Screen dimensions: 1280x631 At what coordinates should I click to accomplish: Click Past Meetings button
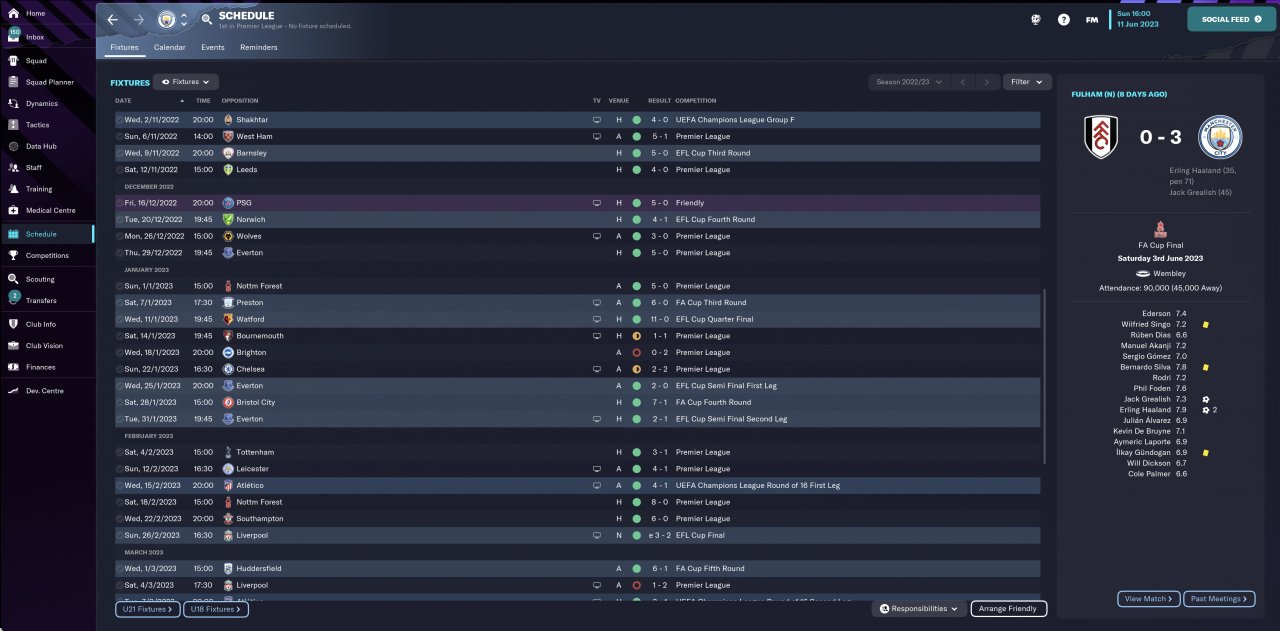(1218, 599)
